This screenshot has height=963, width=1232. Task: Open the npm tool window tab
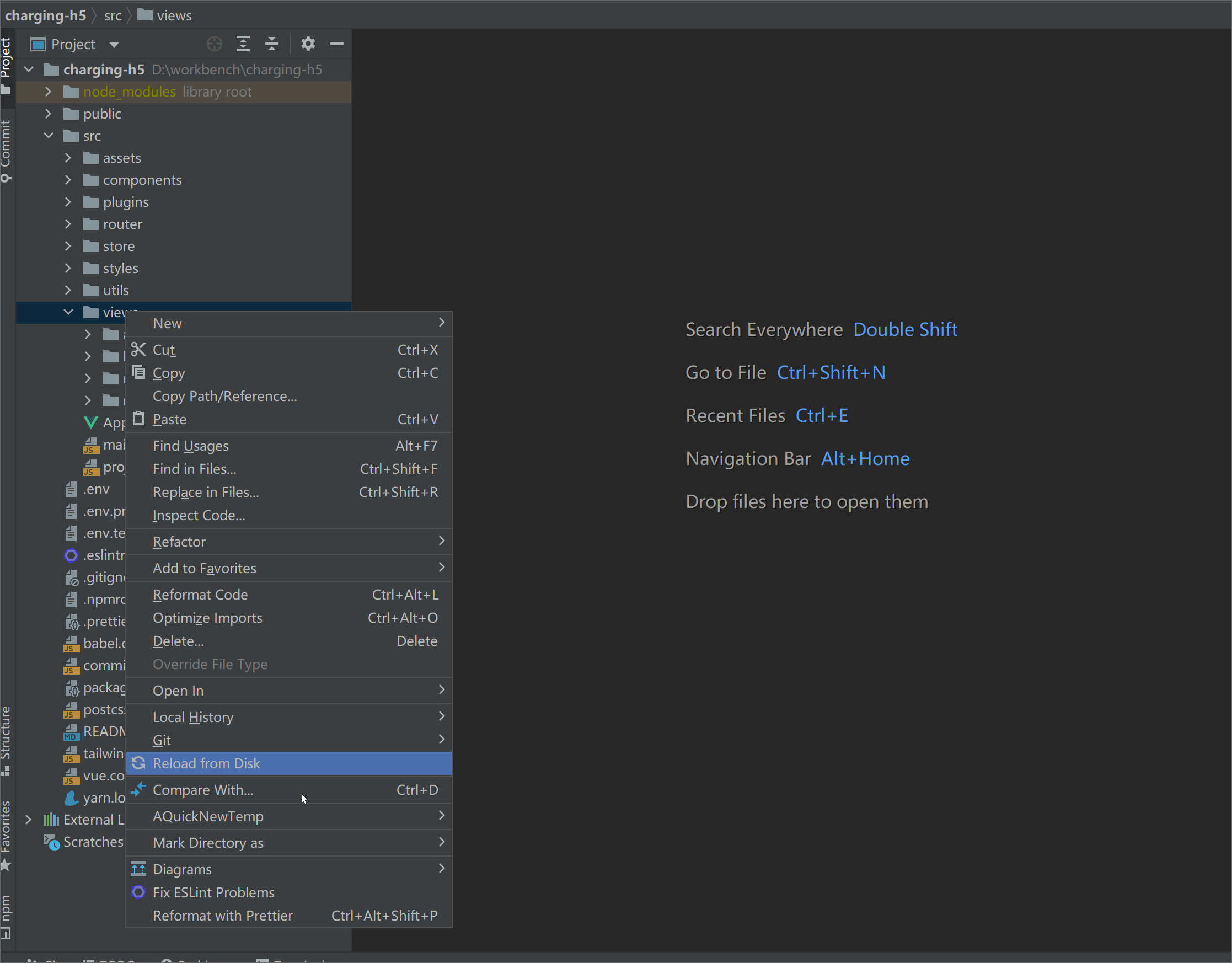click(x=6, y=917)
